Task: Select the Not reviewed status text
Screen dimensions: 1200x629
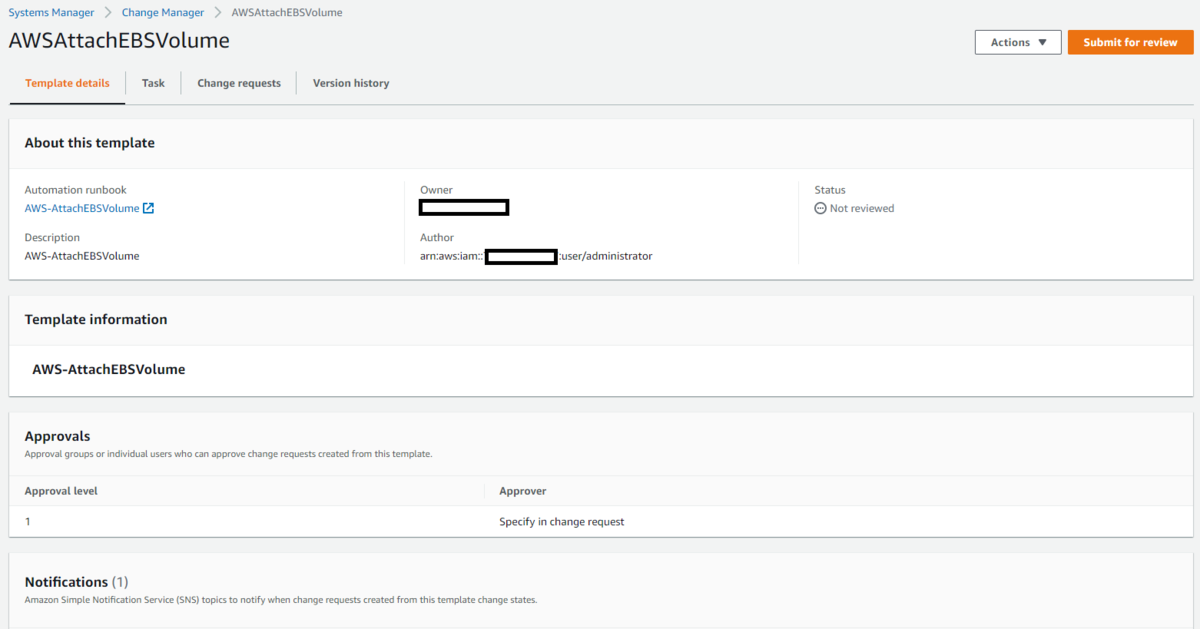Action: point(862,208)
